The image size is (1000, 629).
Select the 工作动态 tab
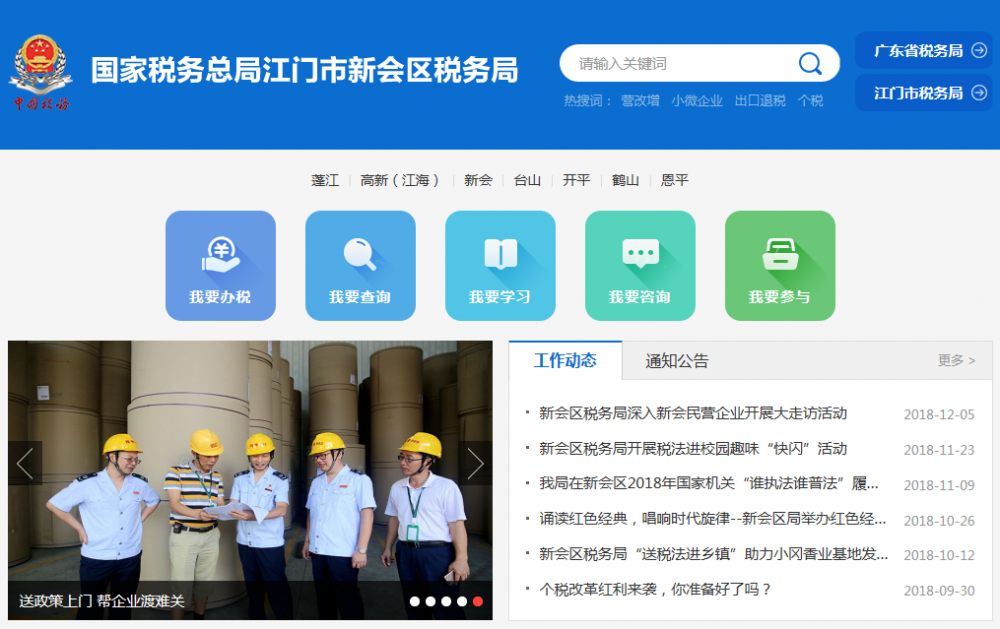coord(565,361)
